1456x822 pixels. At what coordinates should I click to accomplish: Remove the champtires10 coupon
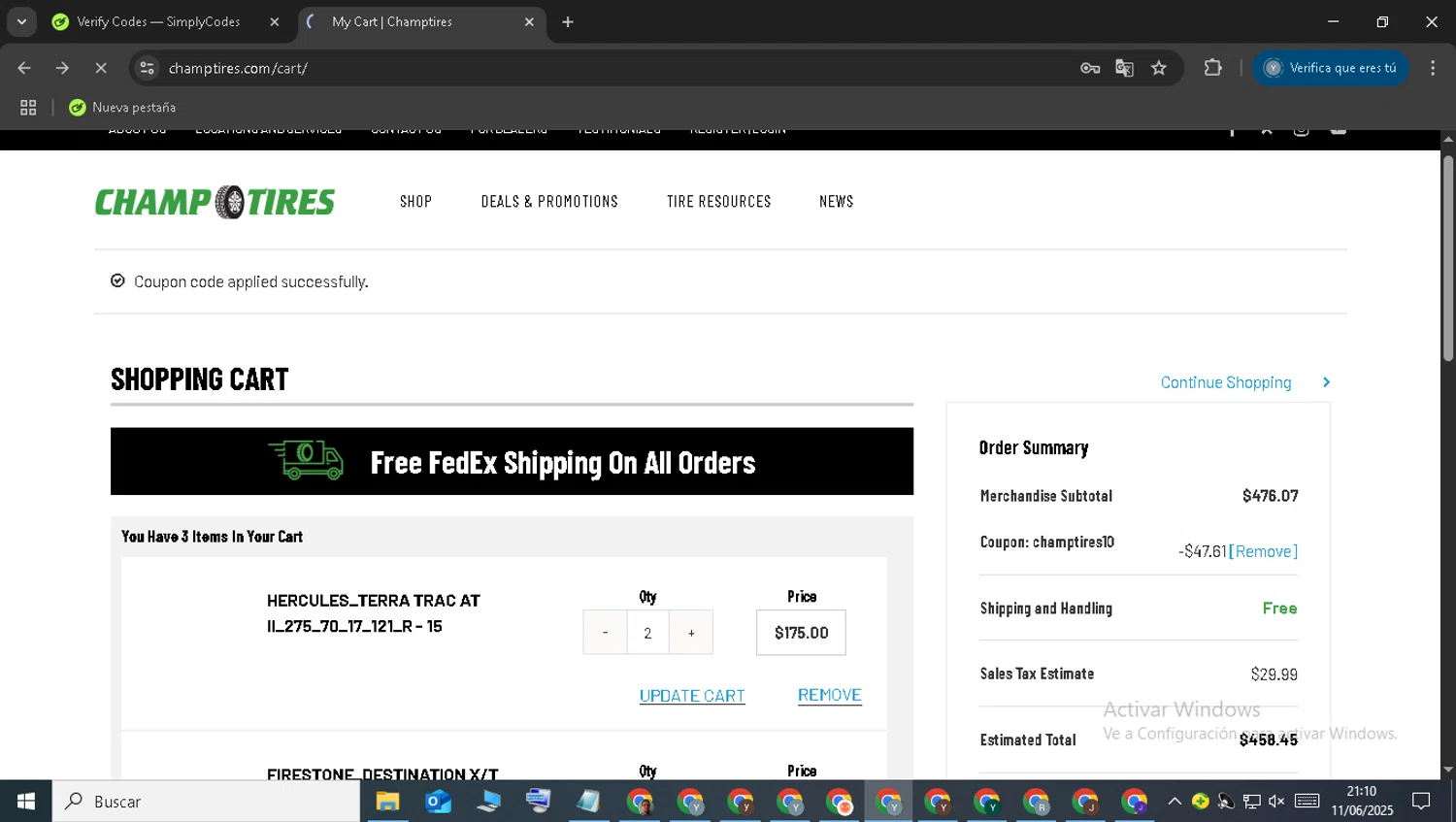point(1263,551)
